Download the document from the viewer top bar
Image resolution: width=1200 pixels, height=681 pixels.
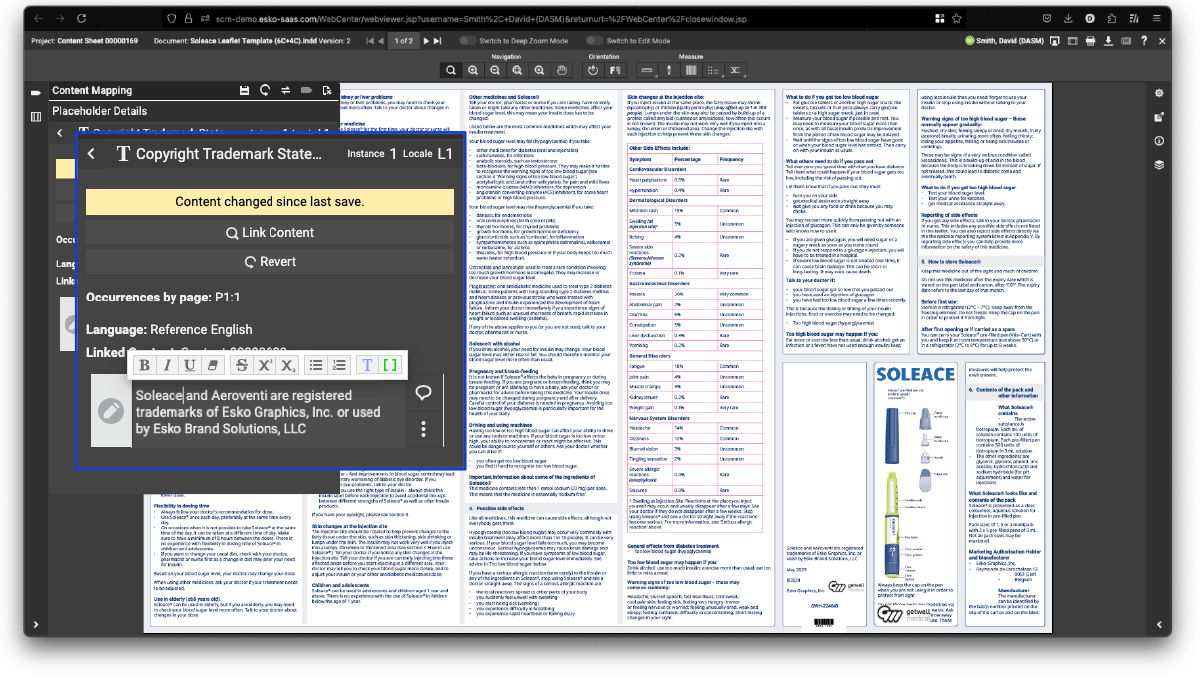[x=1108, y=40]
